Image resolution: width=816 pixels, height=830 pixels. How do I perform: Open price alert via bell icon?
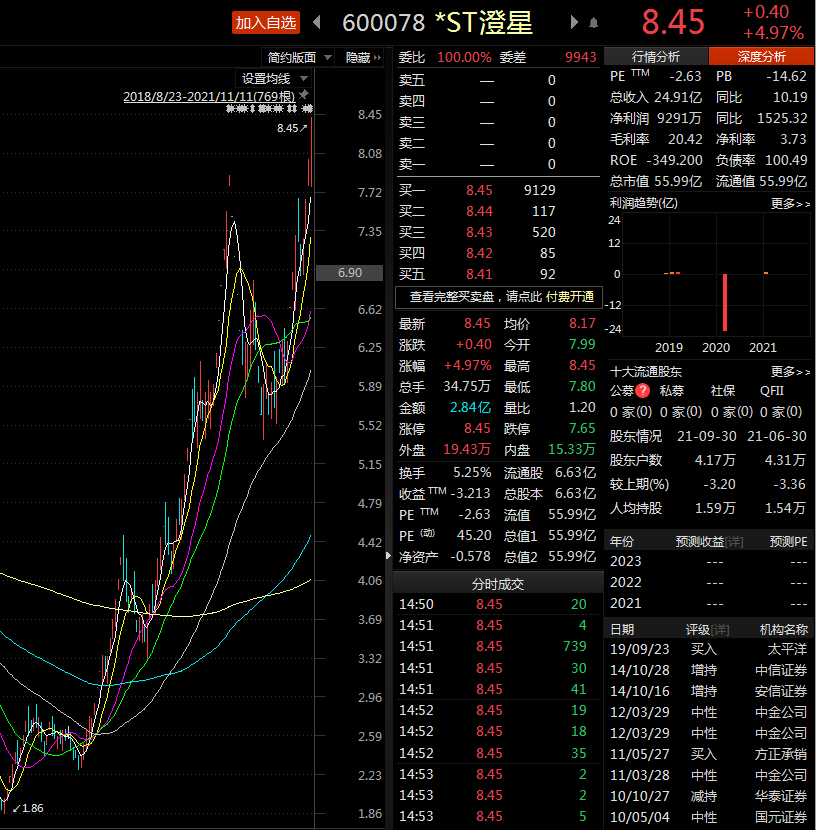[594, 23]
